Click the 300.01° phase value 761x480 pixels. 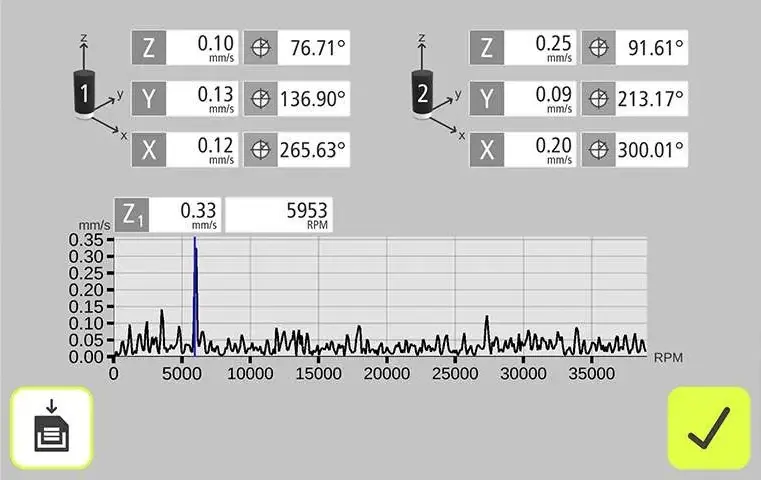tap(651, 149)
